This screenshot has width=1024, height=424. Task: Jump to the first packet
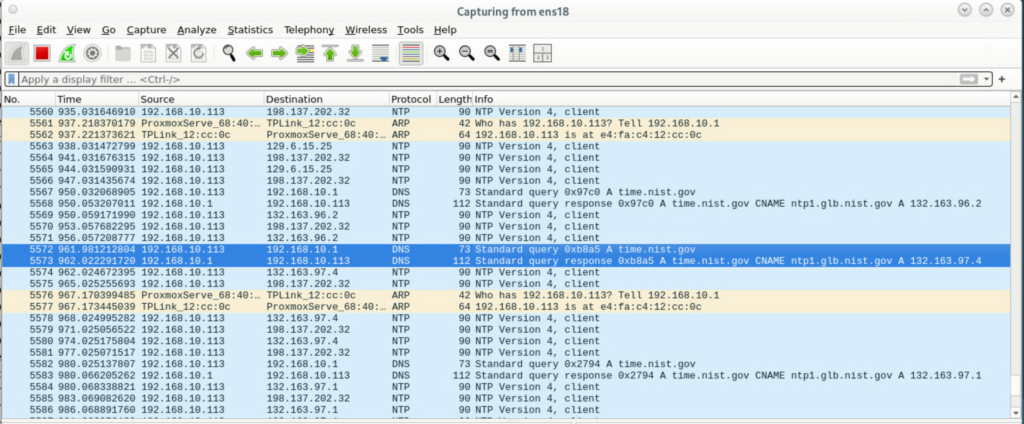329,53
